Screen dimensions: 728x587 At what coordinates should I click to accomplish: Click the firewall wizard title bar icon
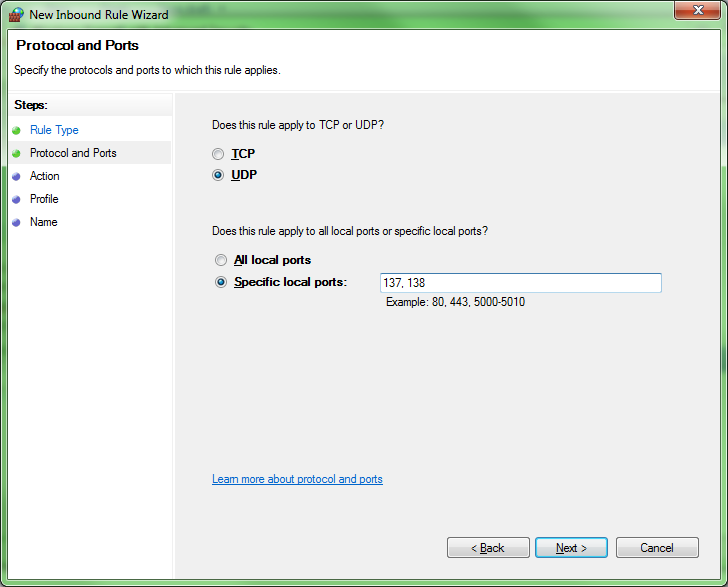(16, 14)
